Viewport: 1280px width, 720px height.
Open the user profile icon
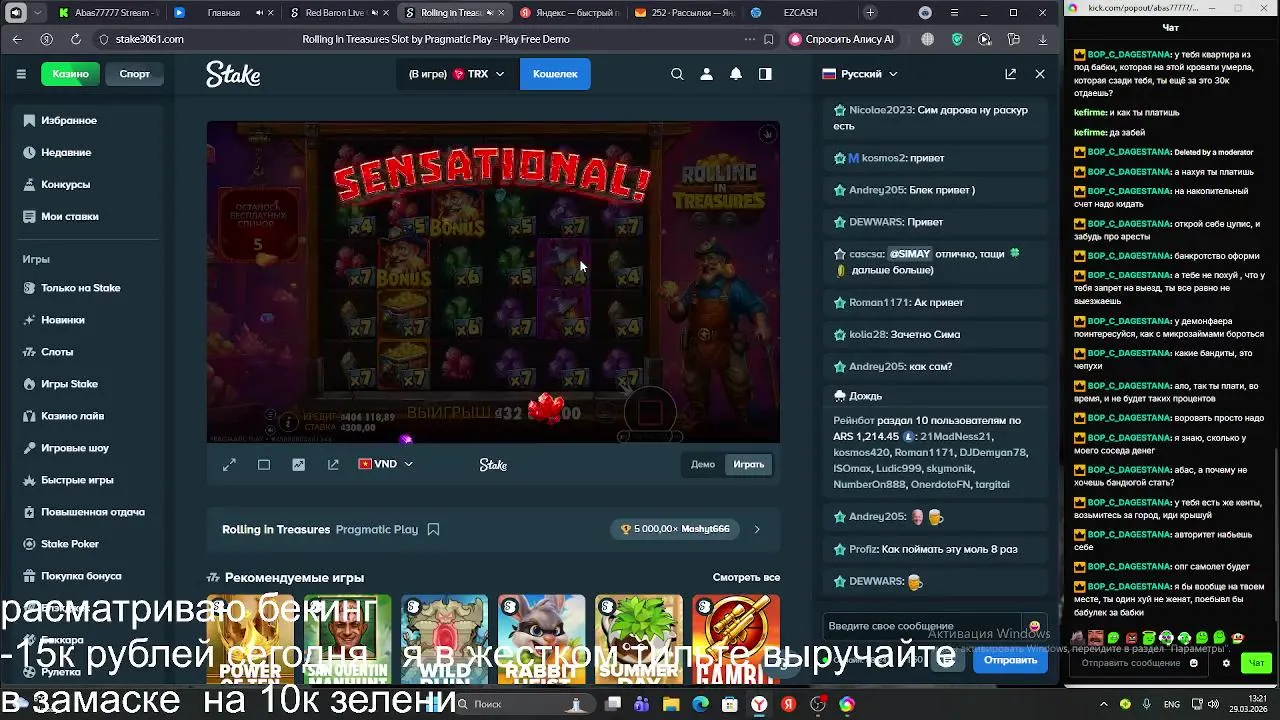(706, 74)
